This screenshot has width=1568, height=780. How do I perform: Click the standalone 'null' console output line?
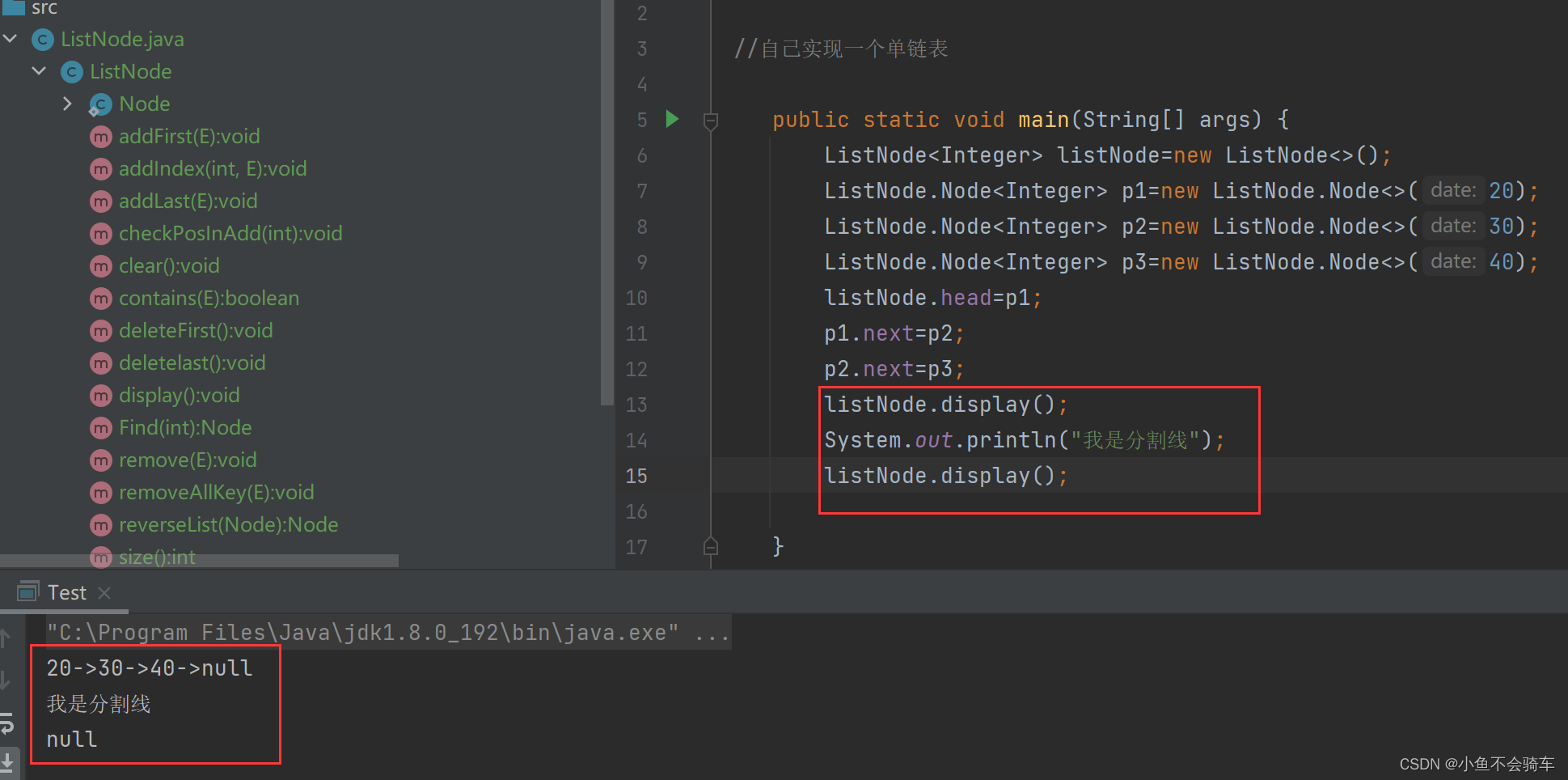[72, 740]
